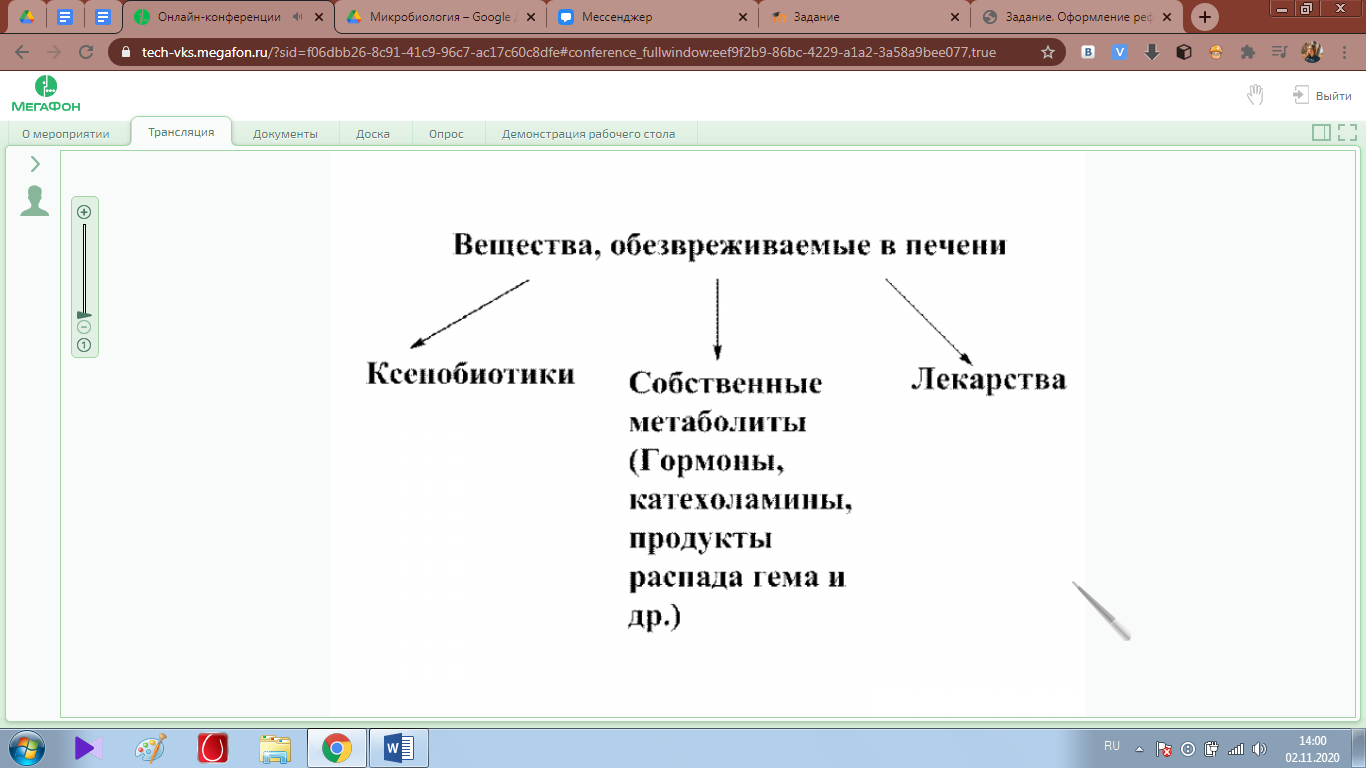1366x768 pixels.
Task: Show hidden tray icons arrow
Action: pos(1139,748)
